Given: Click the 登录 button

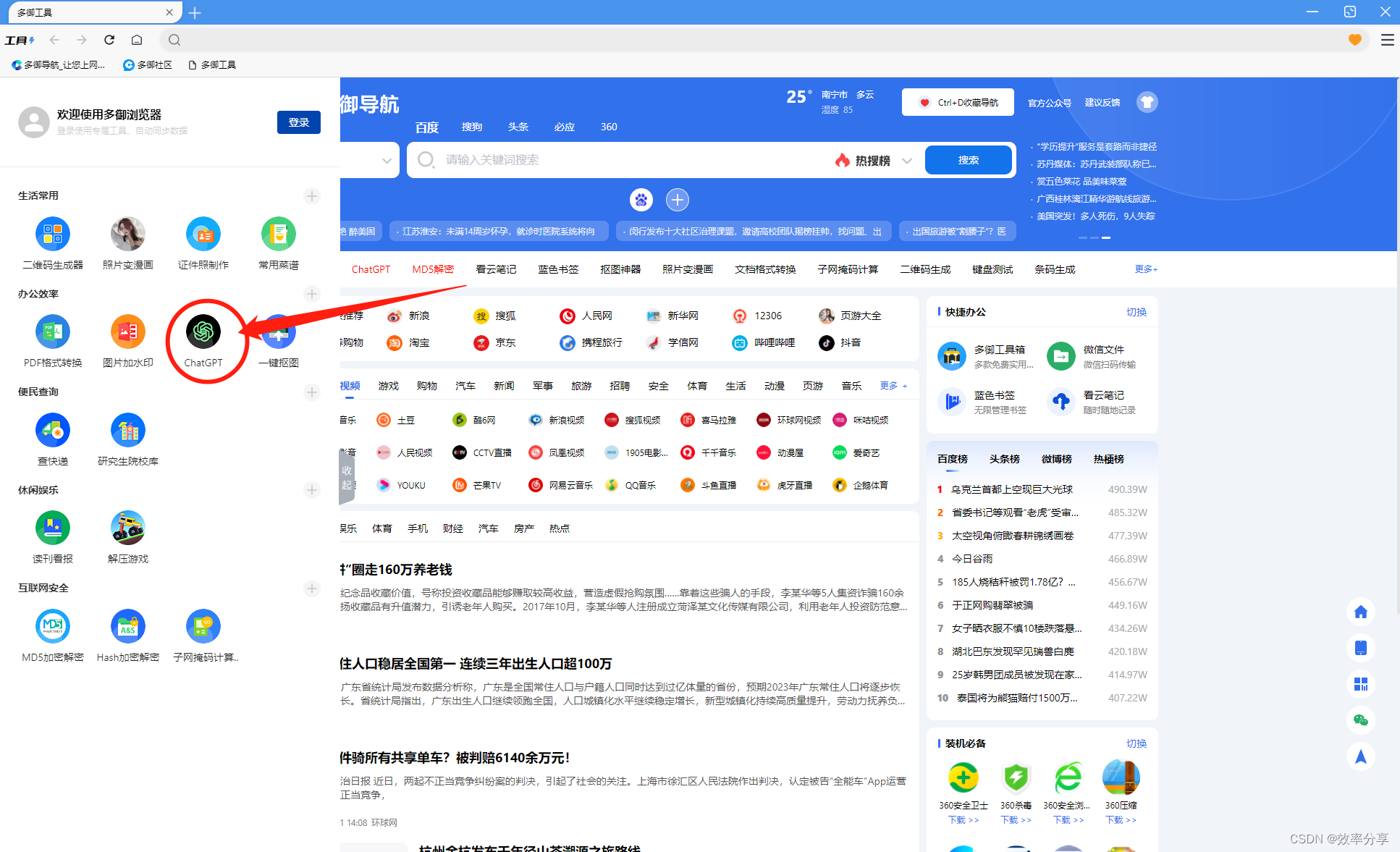Looking at the screenshot, I should point(298,122).
